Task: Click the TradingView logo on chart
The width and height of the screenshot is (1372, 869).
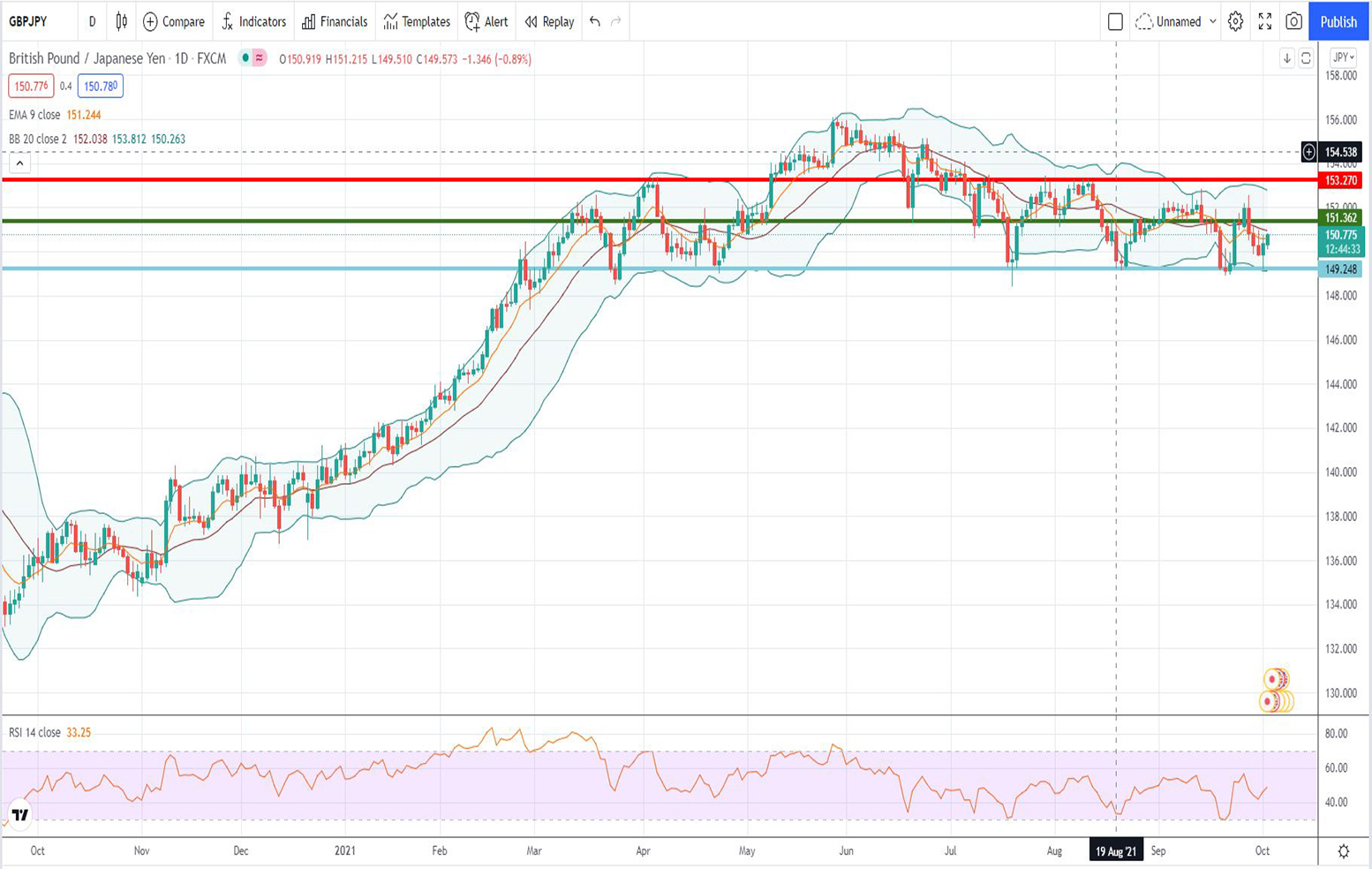Action: point(19,814)
